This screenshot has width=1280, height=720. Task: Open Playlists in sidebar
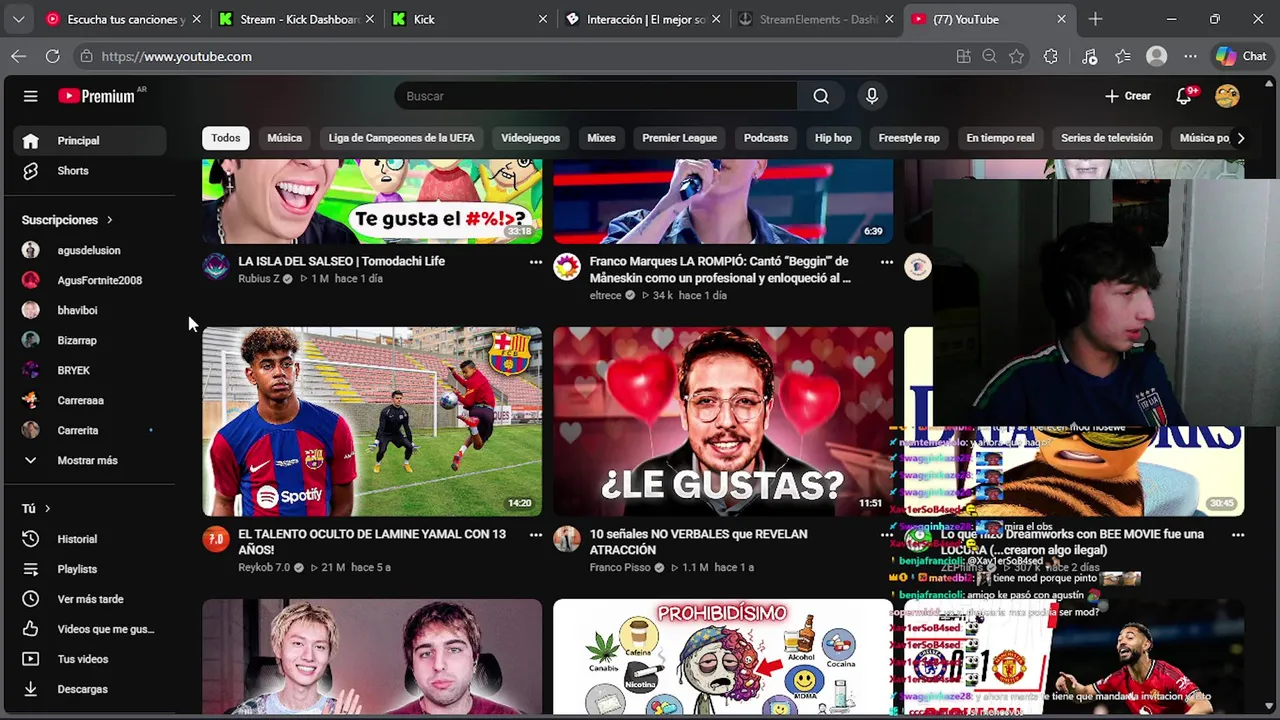[x=90, y=569]
